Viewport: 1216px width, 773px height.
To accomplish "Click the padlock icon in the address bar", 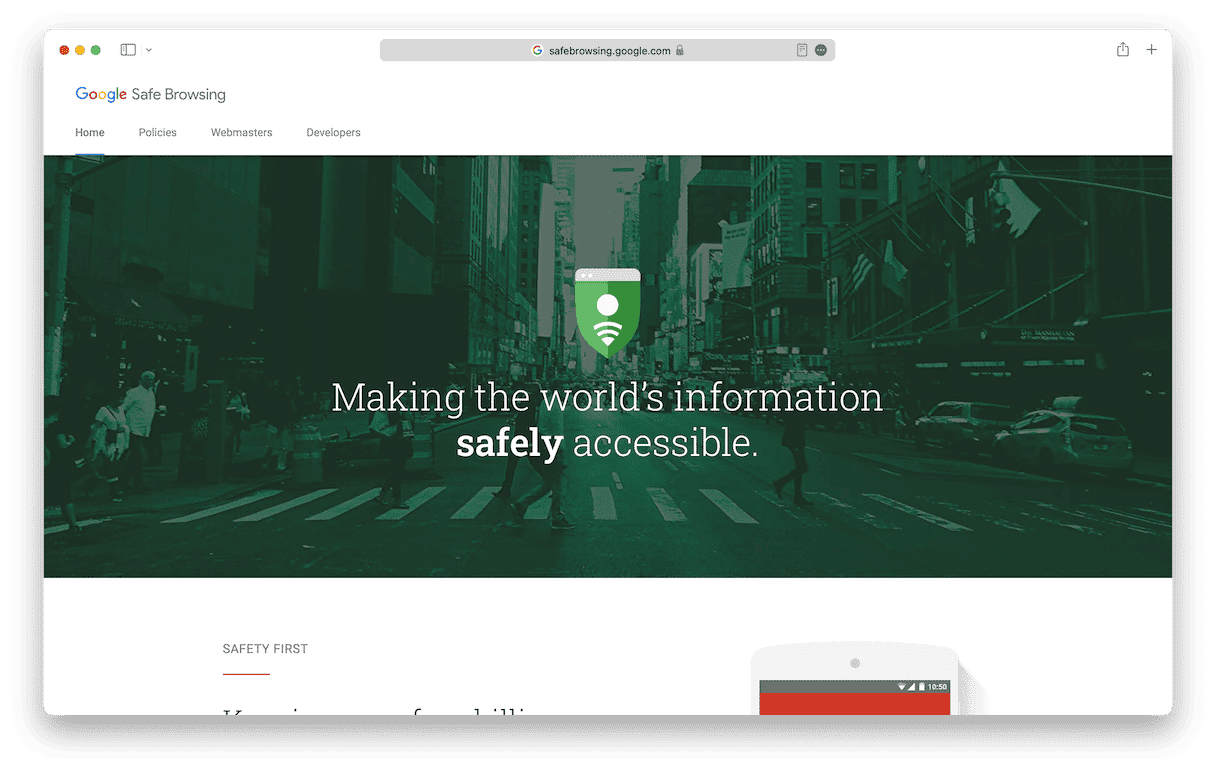I will coord(680,50).
